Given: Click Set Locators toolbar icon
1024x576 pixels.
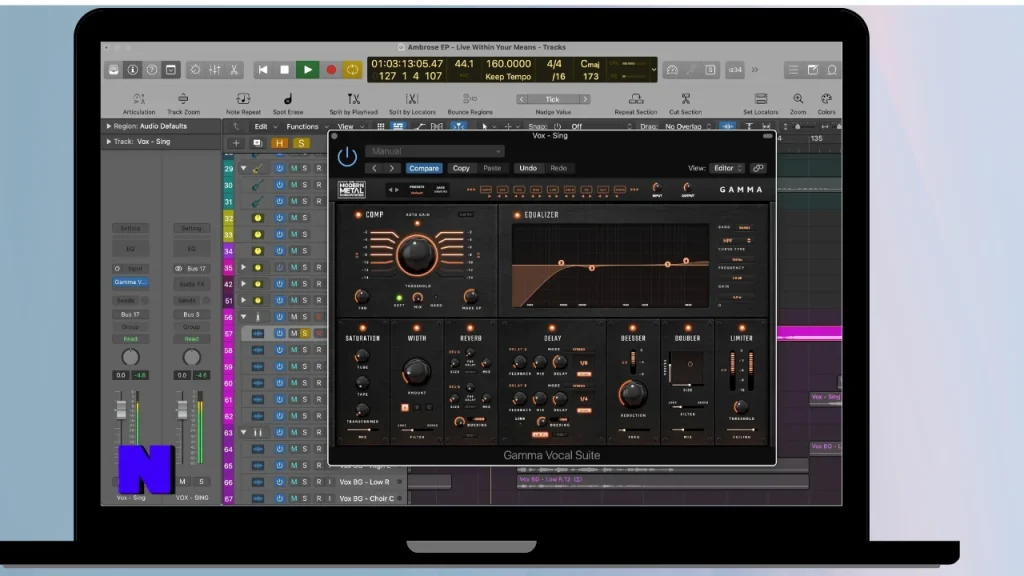Looking at the screenshot, I should click(761, 99).
